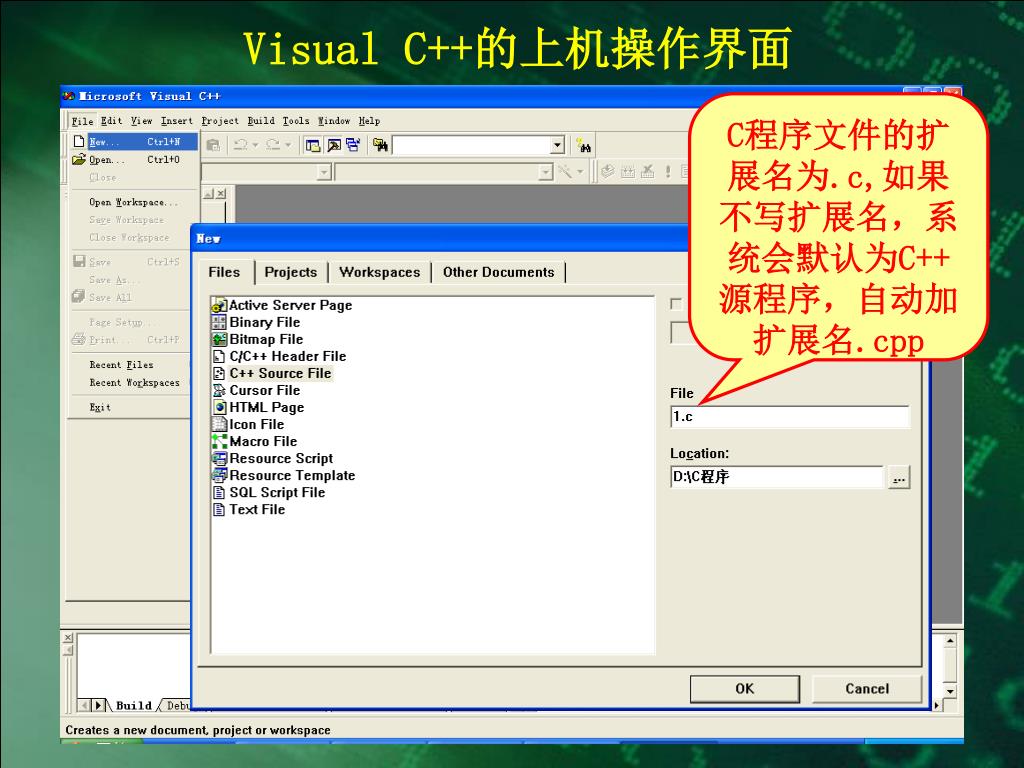Viewport: 1024px width, 768px height.
Task: Select the Files tab
Action: pos(224,272)
